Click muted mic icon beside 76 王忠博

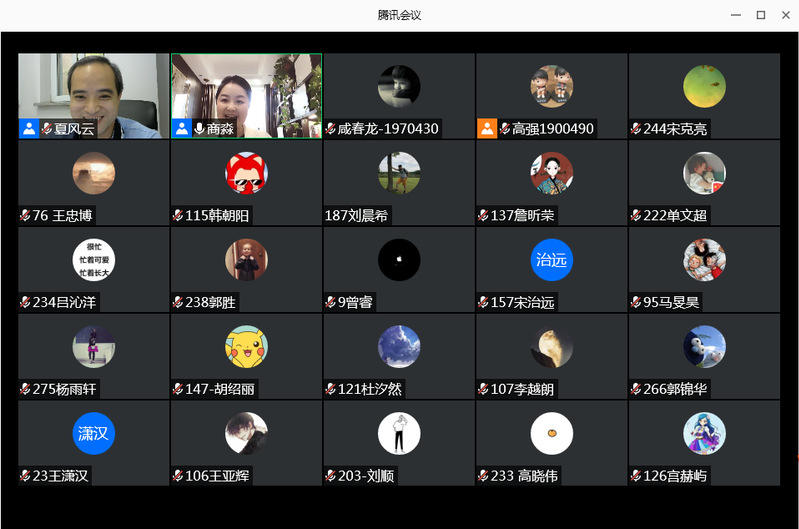point(25,216)
